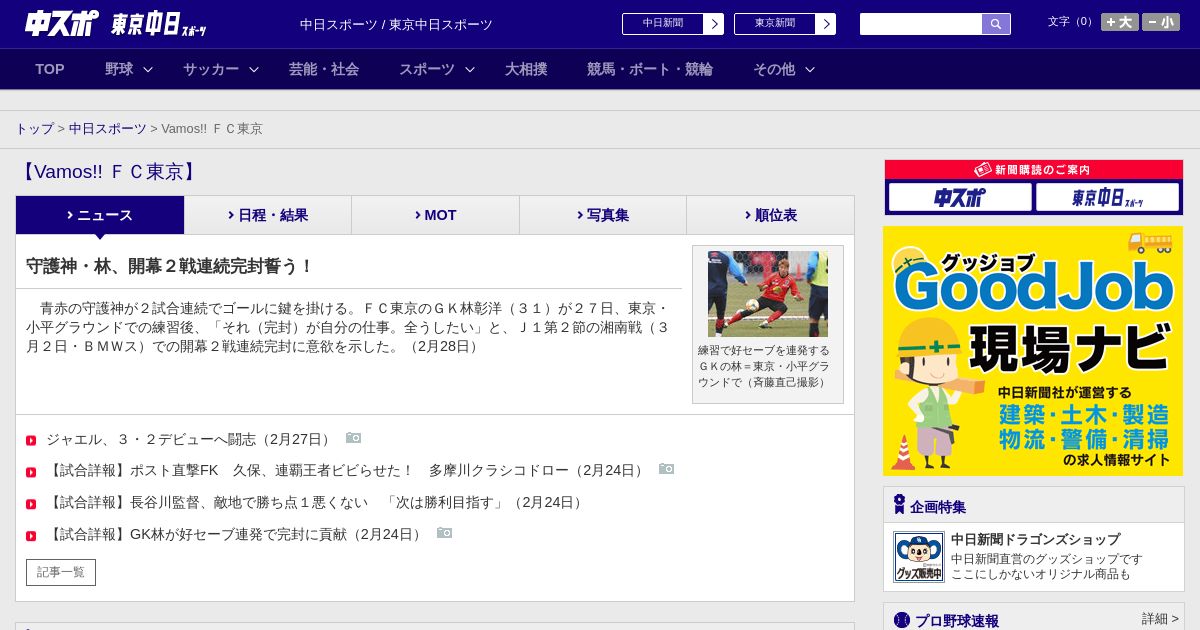Select the ニュース tab
Screen dimensions: 1200x630
click(100, 215)
